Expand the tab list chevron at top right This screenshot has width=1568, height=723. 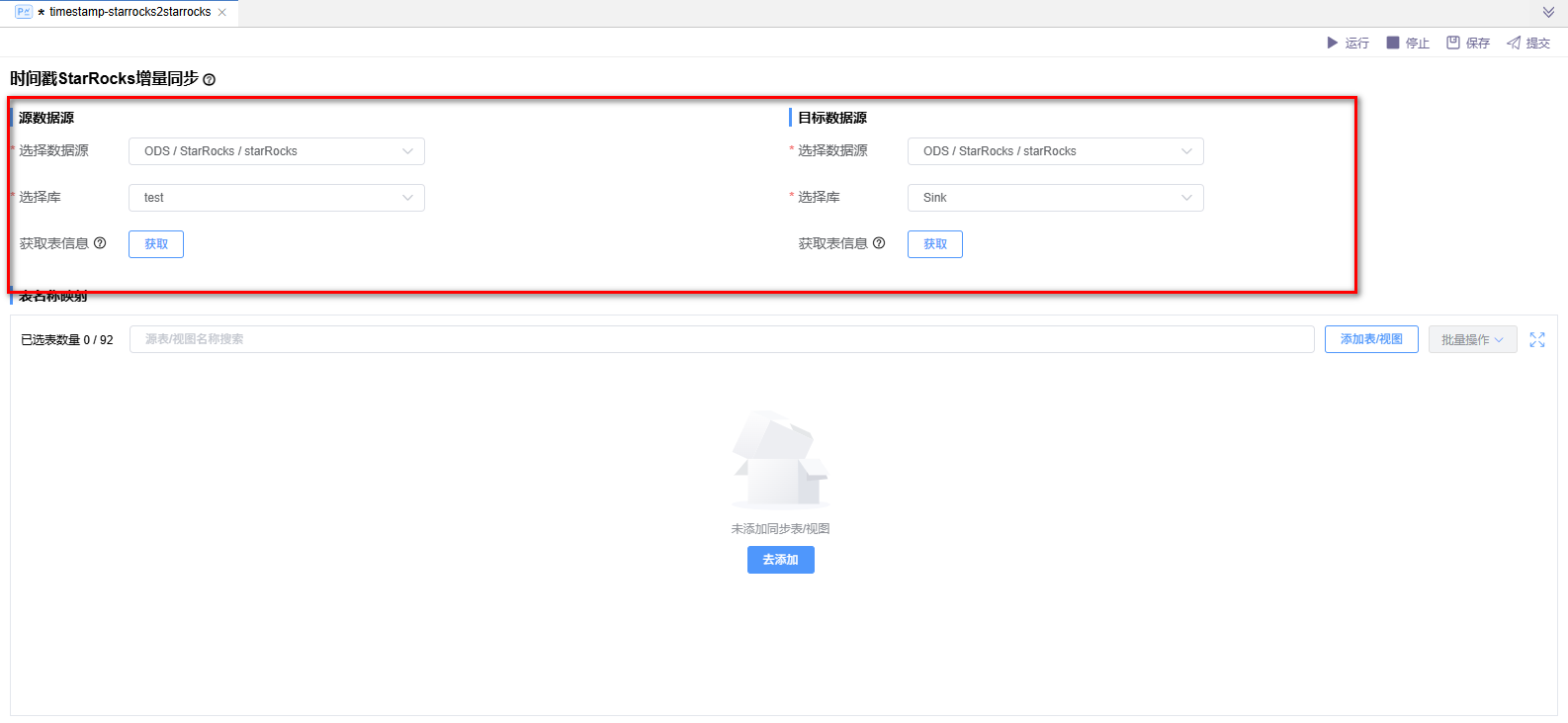1548,12
